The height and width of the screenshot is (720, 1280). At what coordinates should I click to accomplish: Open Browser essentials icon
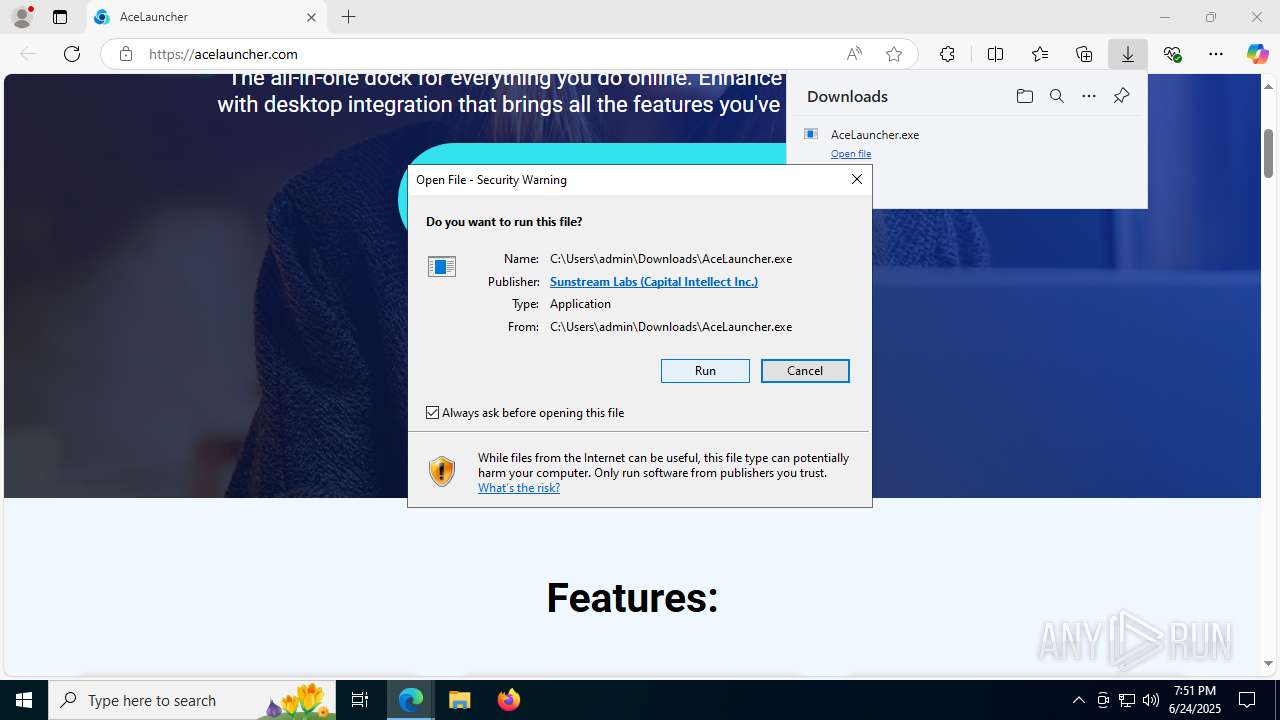click(x=1172, y=54)
